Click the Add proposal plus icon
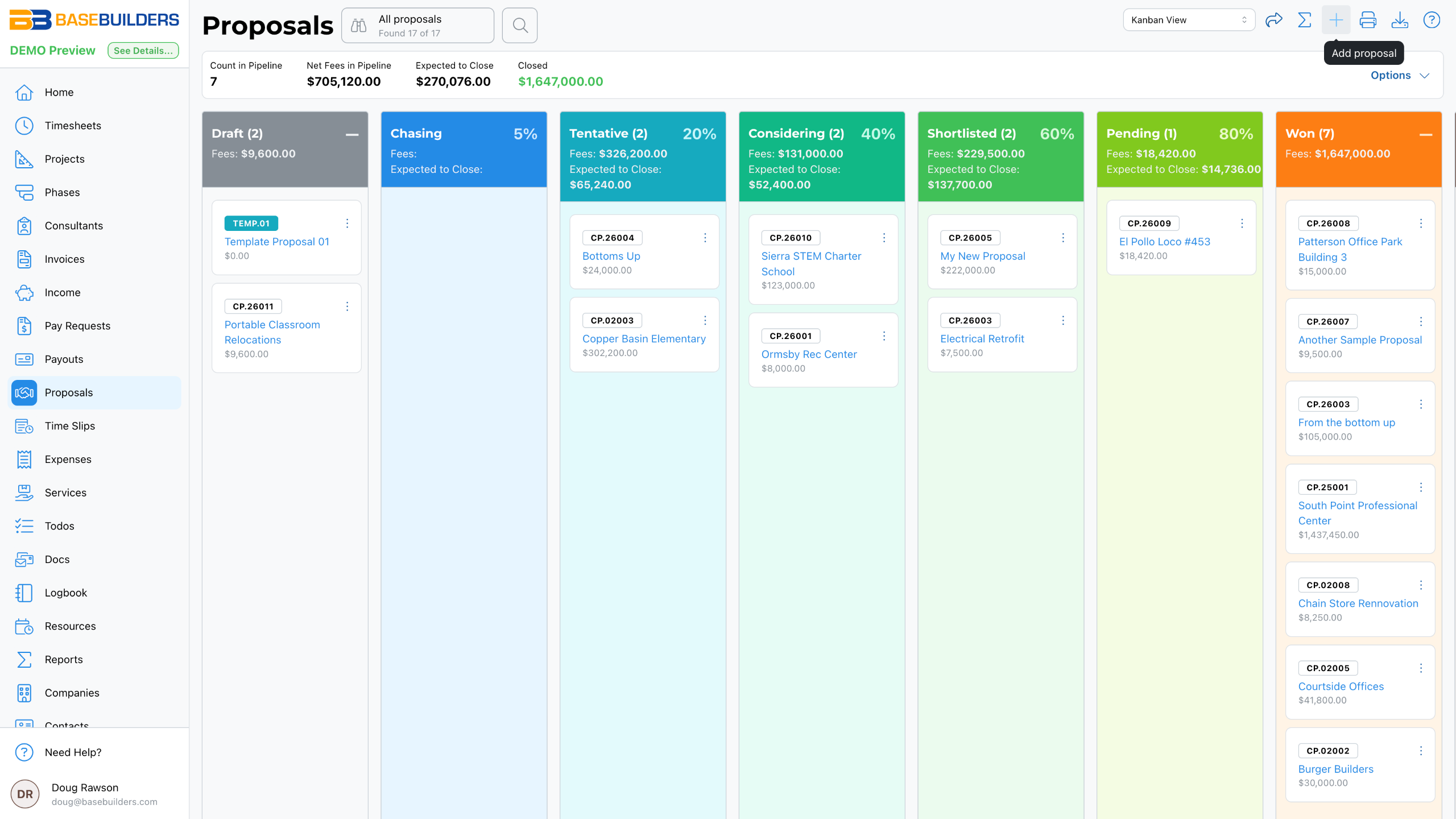This screenshot has height=819, width=1456. point(1336,20)
